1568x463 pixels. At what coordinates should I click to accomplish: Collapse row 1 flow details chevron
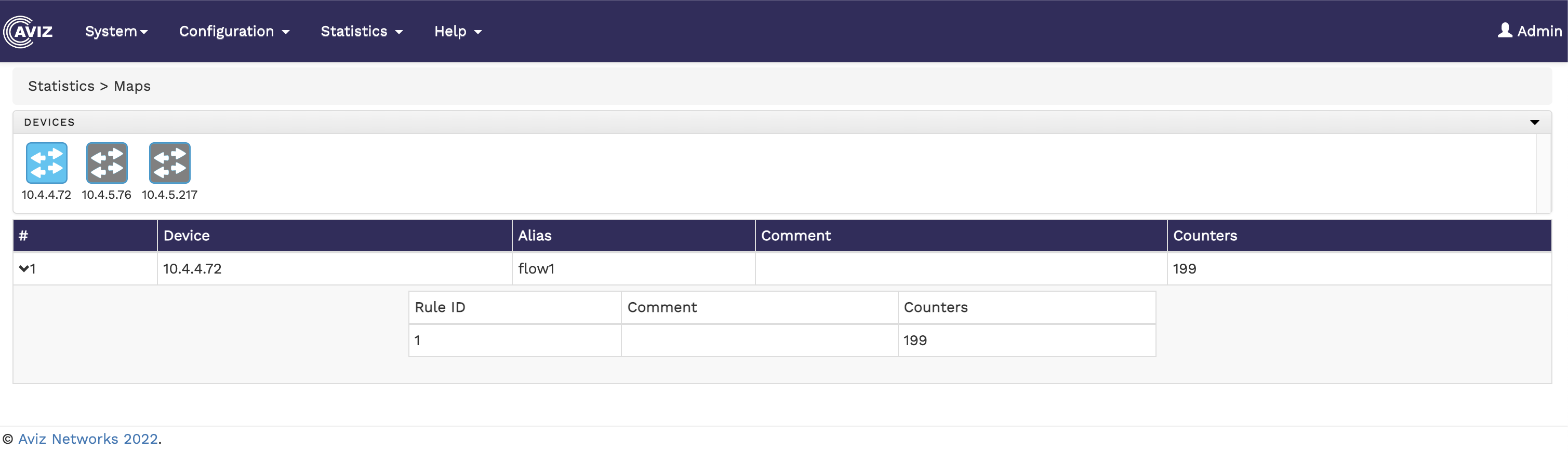[x=24, y=268]
